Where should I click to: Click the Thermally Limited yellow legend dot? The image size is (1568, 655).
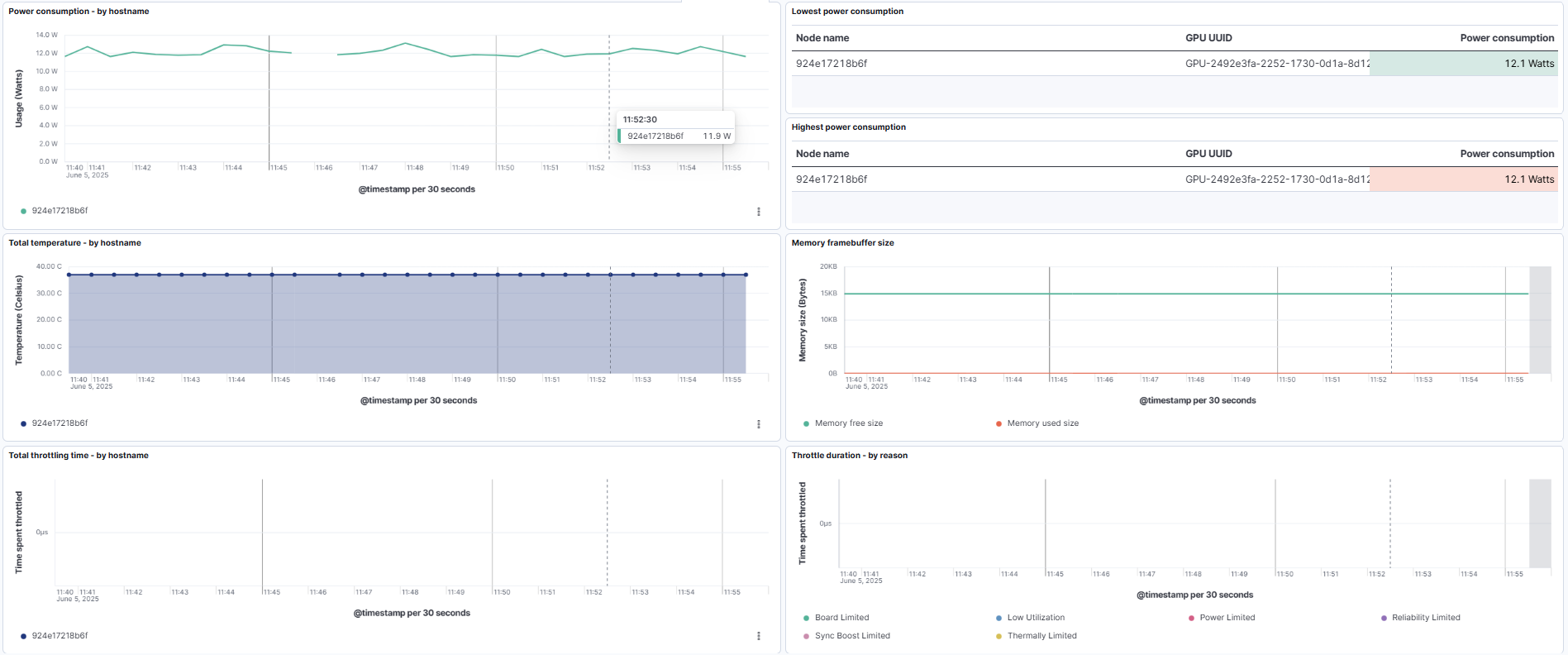click(x=998, y=636)
